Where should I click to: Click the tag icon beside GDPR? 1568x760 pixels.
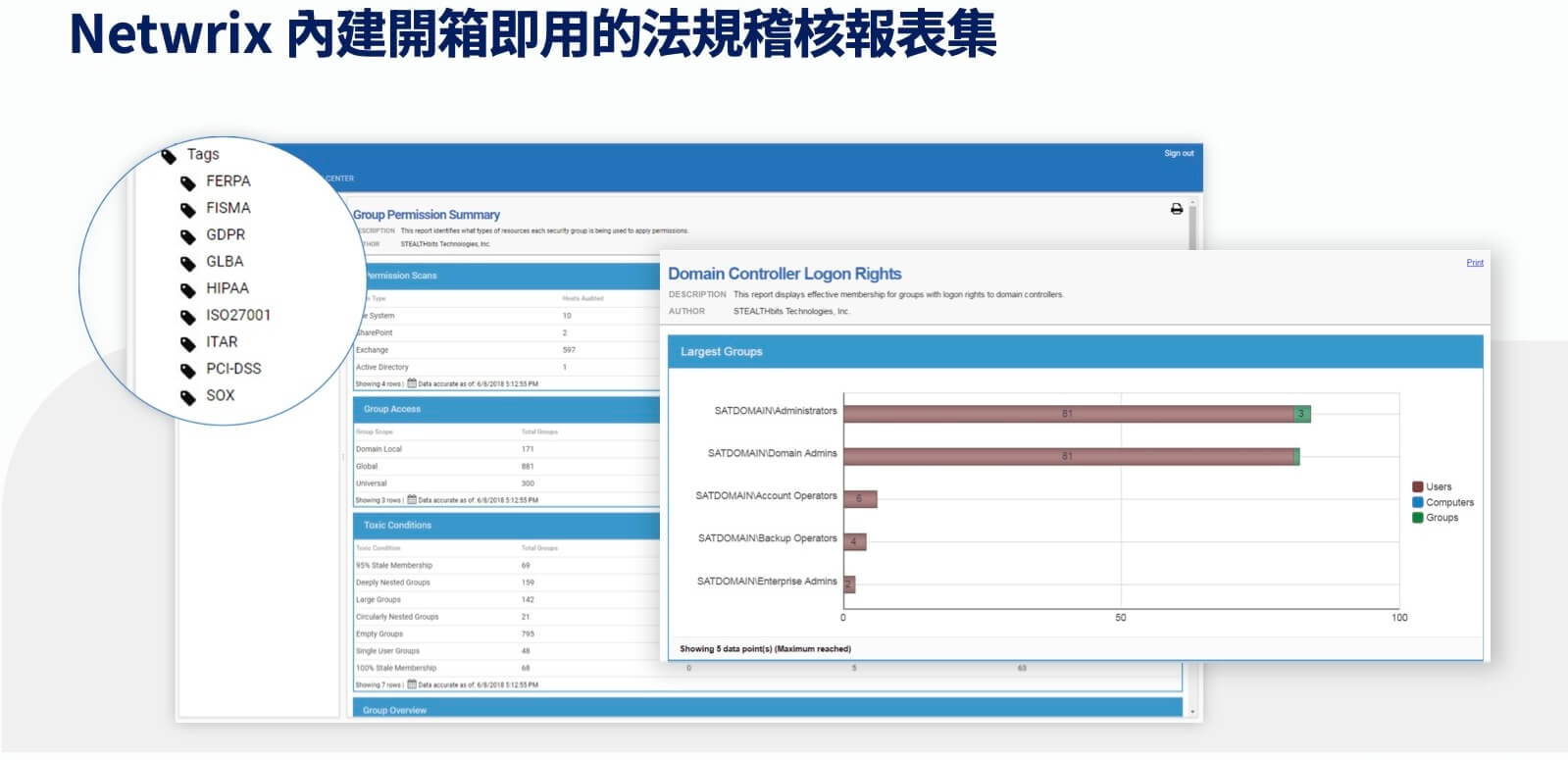(x=188, y=236)
